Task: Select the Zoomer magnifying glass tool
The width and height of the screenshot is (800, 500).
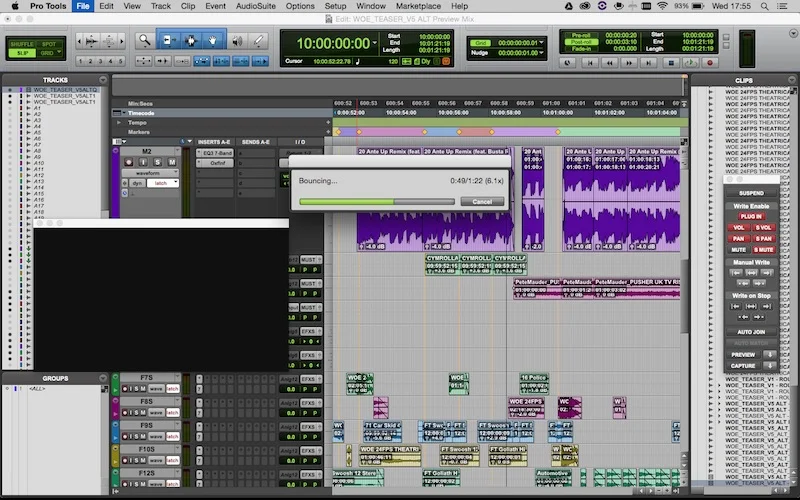Action: [x=145, y=40]
